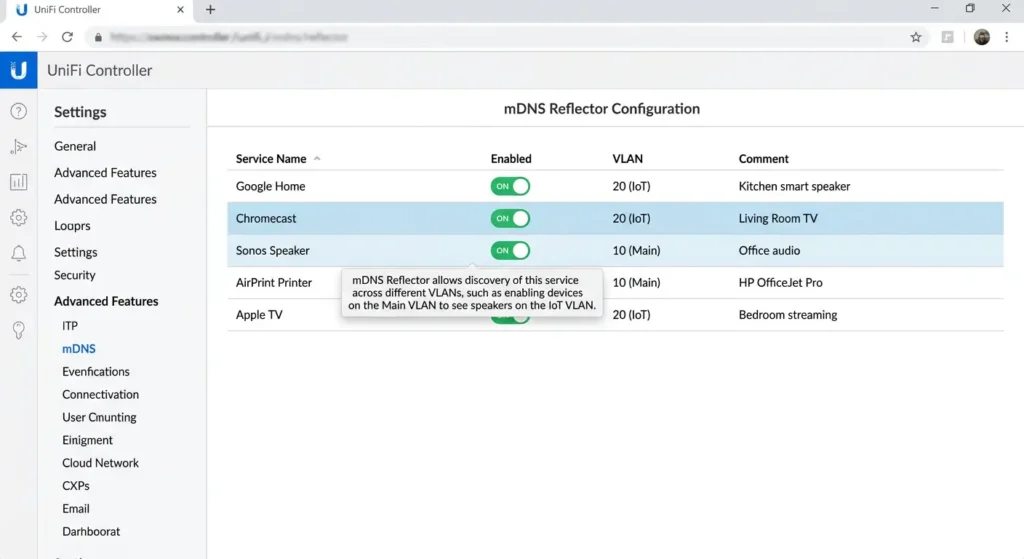This screenshot has width=1024, height=559.
Task: Click the Enabled column header
Action: pyautogui.click(x=511, y=159)
